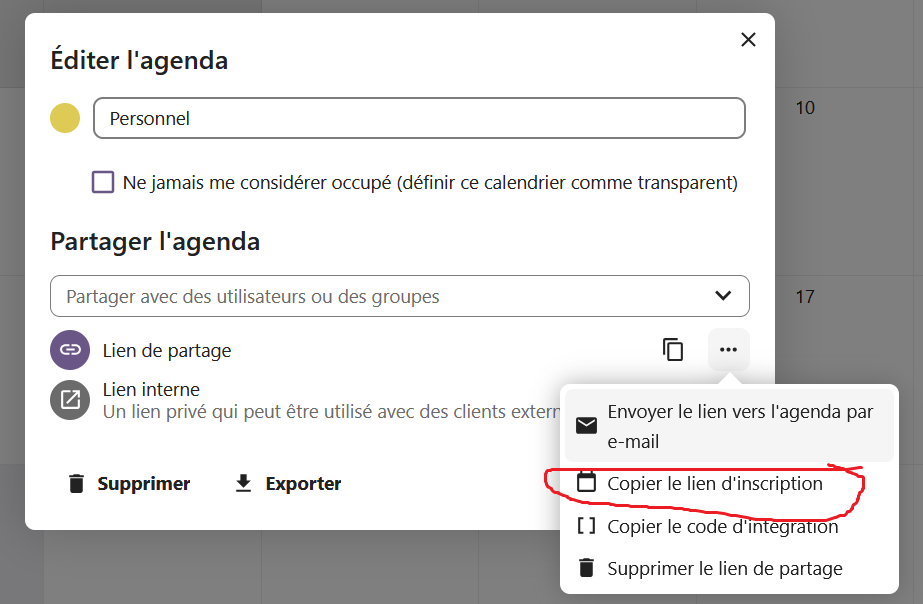The image size is (923, 604).
Task: Click the copy share link icon
Action: 673,350
